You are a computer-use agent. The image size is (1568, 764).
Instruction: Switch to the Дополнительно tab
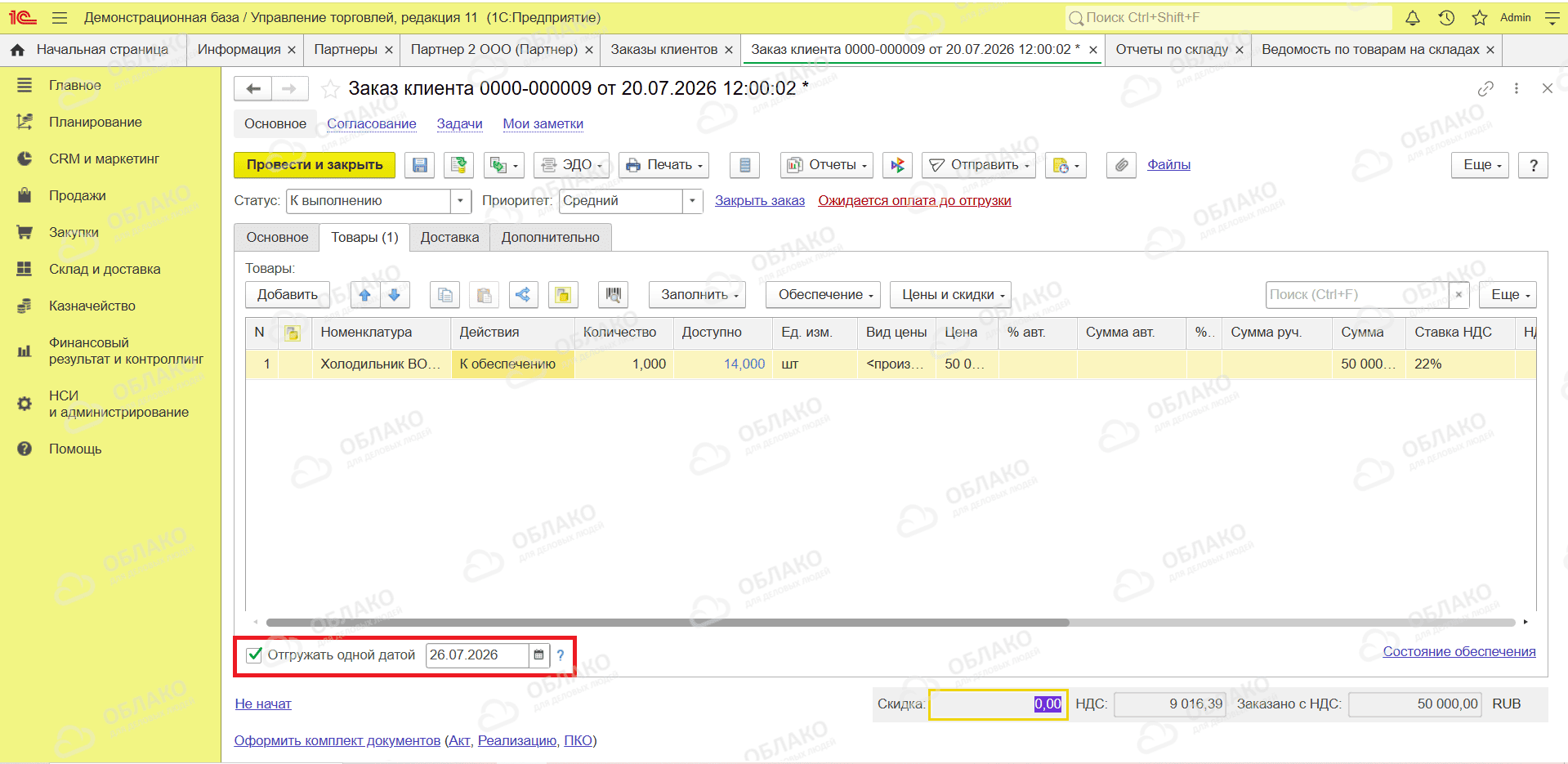click(551, 238)
